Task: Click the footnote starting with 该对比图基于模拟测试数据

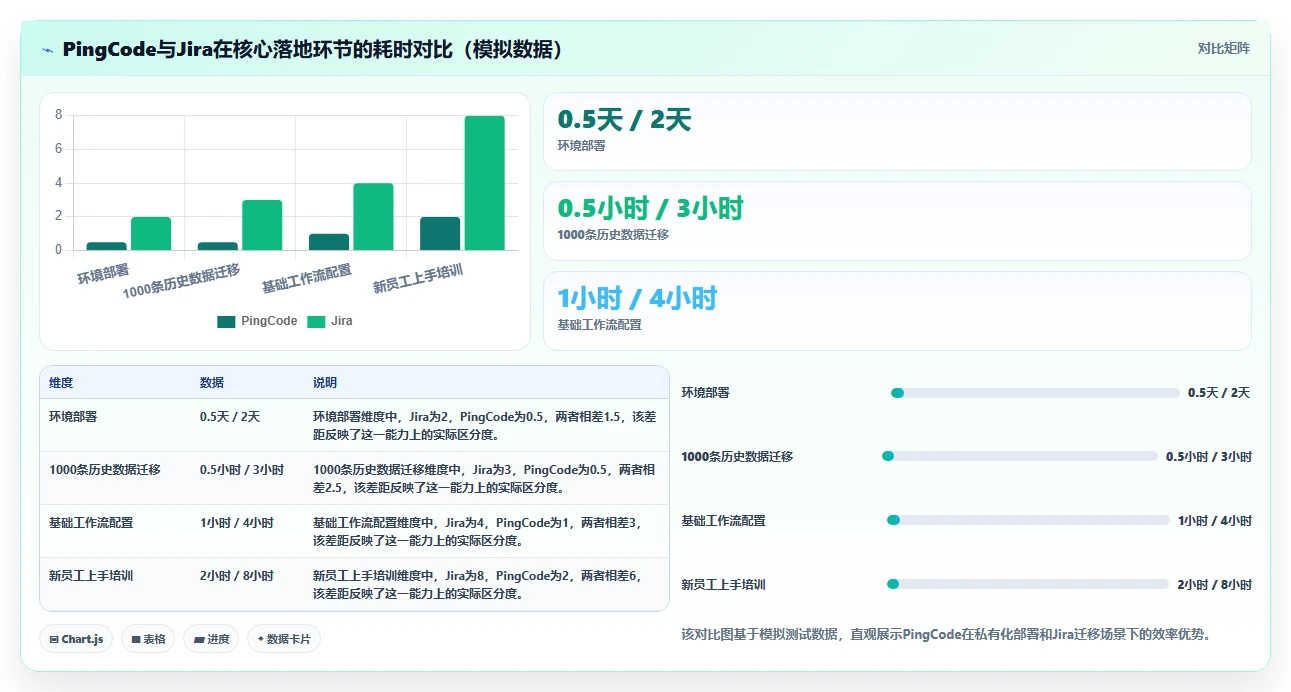Action: [946, 634]
